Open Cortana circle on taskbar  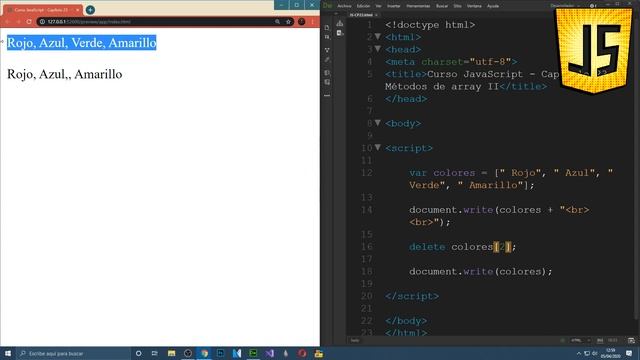[139, 353]
